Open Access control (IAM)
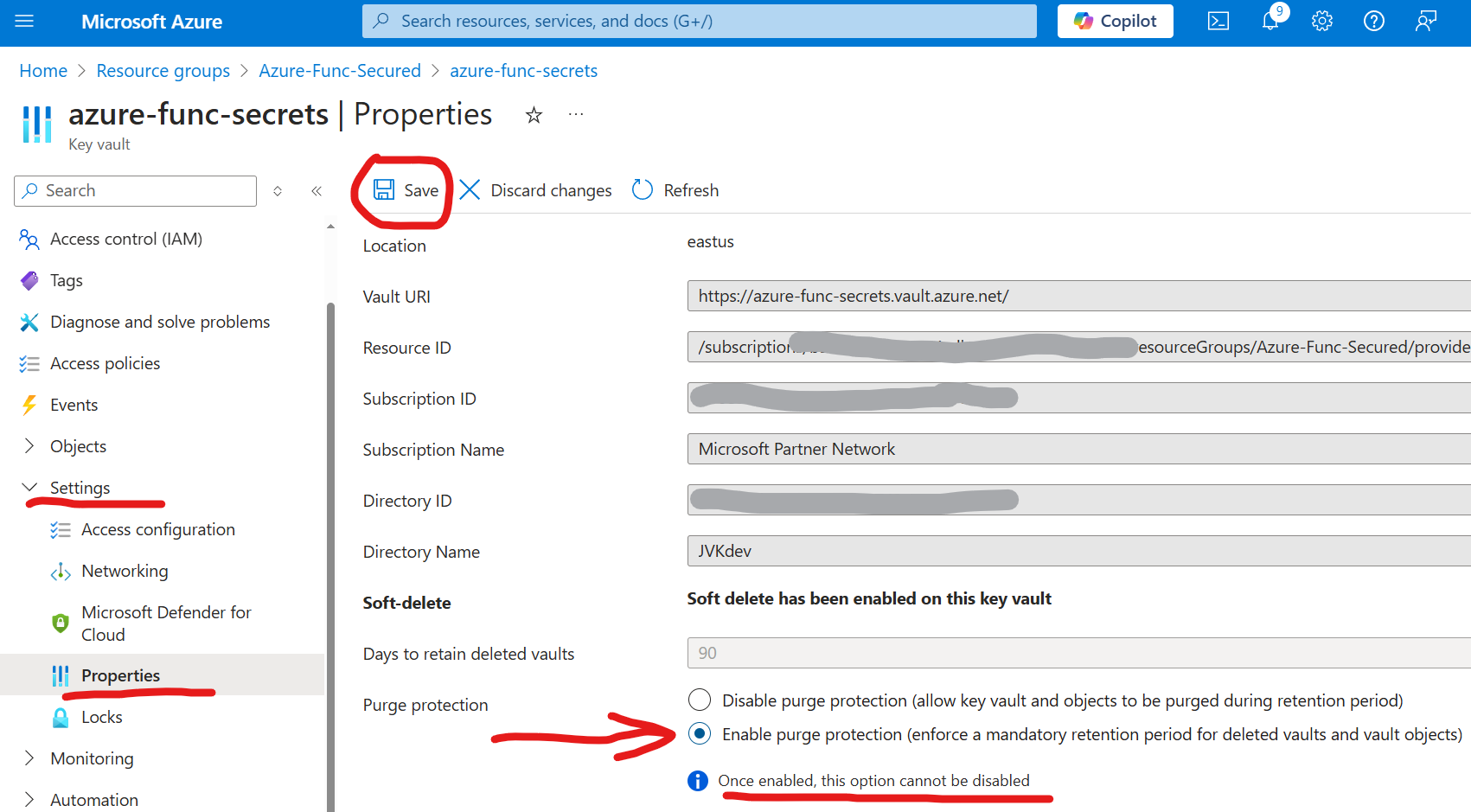The image size is (1471, 812). (126, 239)
